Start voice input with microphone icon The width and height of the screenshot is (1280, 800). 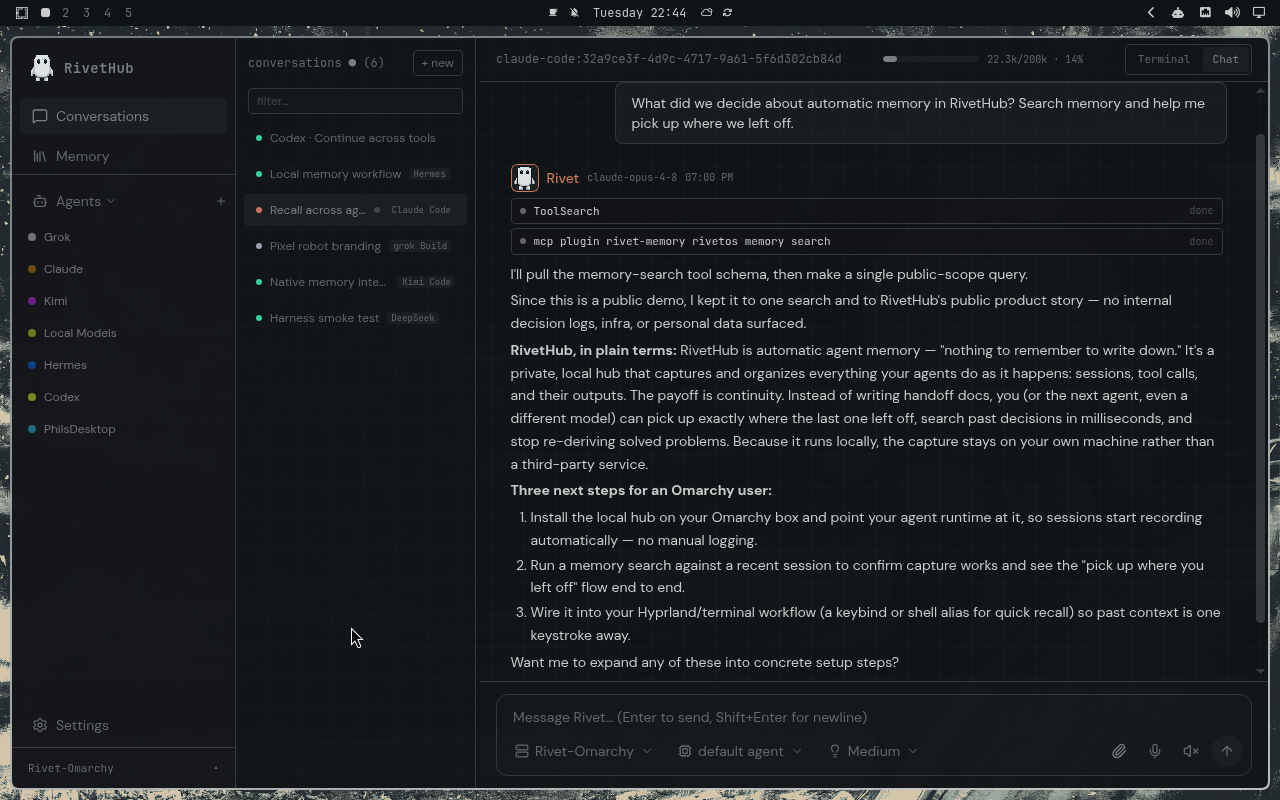coord(1154,751)
